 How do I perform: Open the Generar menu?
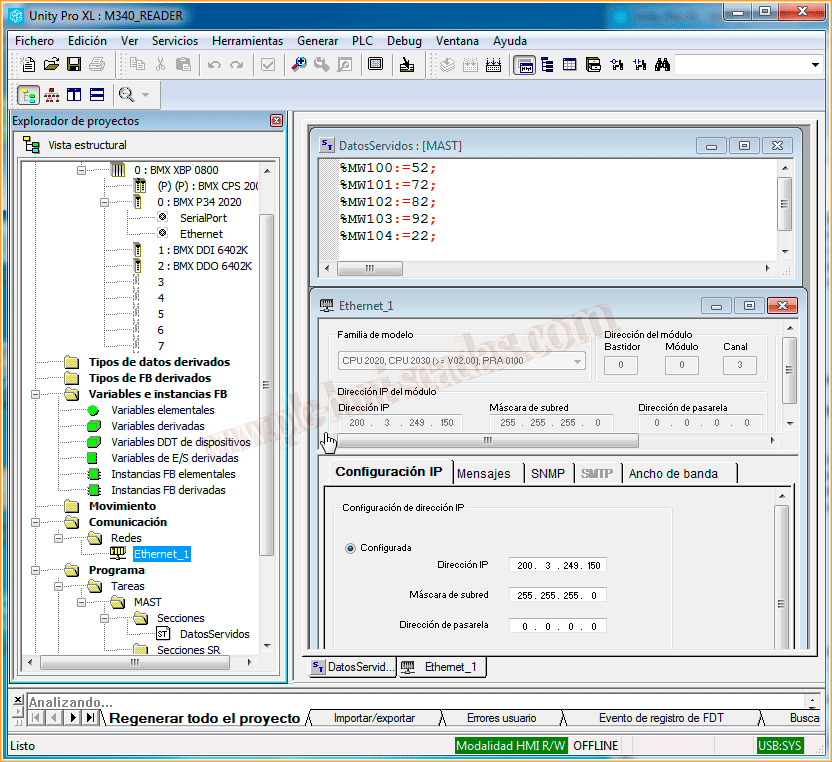(317, 41)
